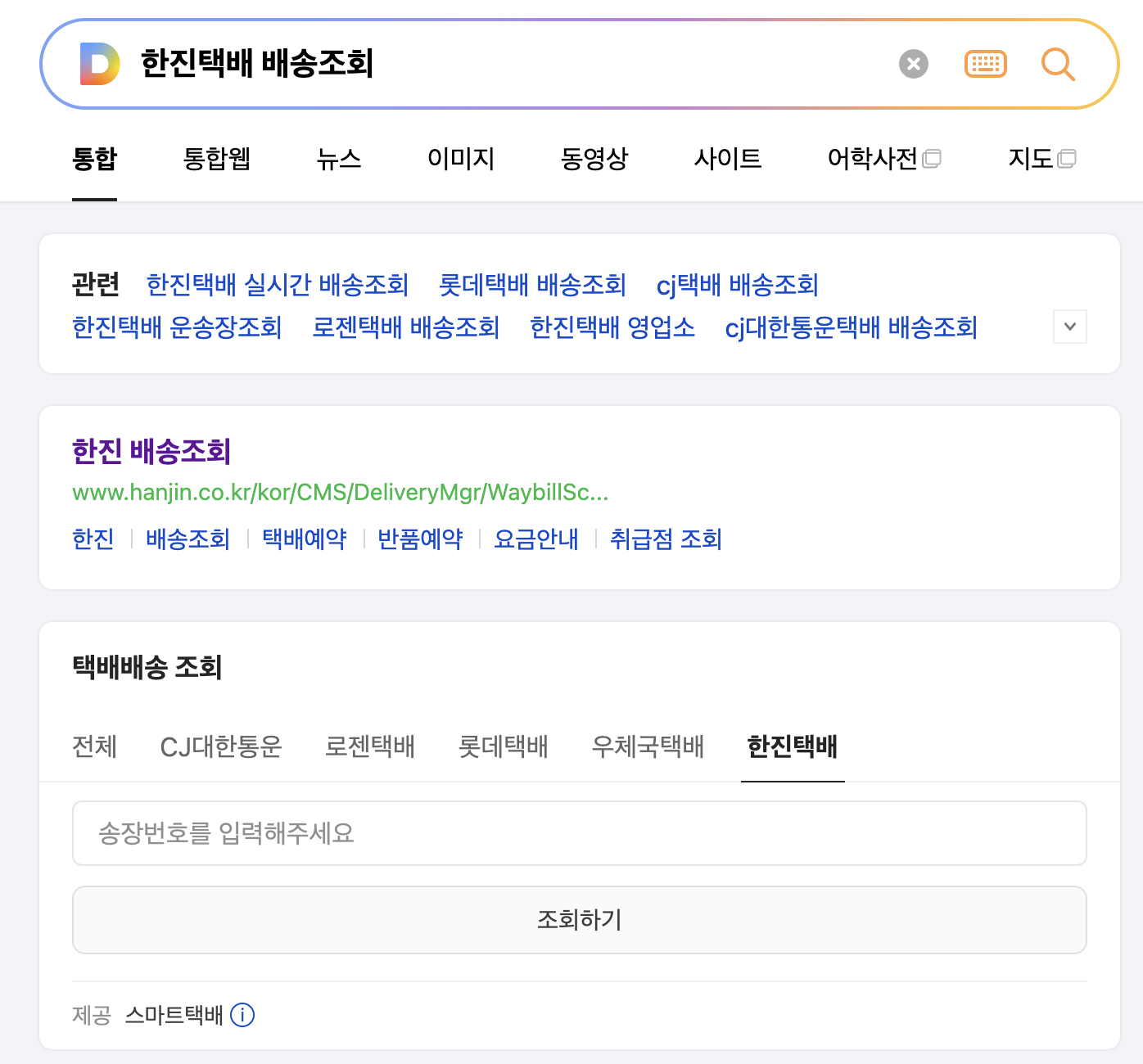Viewport: 1143px width, 1064px height.
Task: Click the 한진 sublink
Action: pos(93,539)
